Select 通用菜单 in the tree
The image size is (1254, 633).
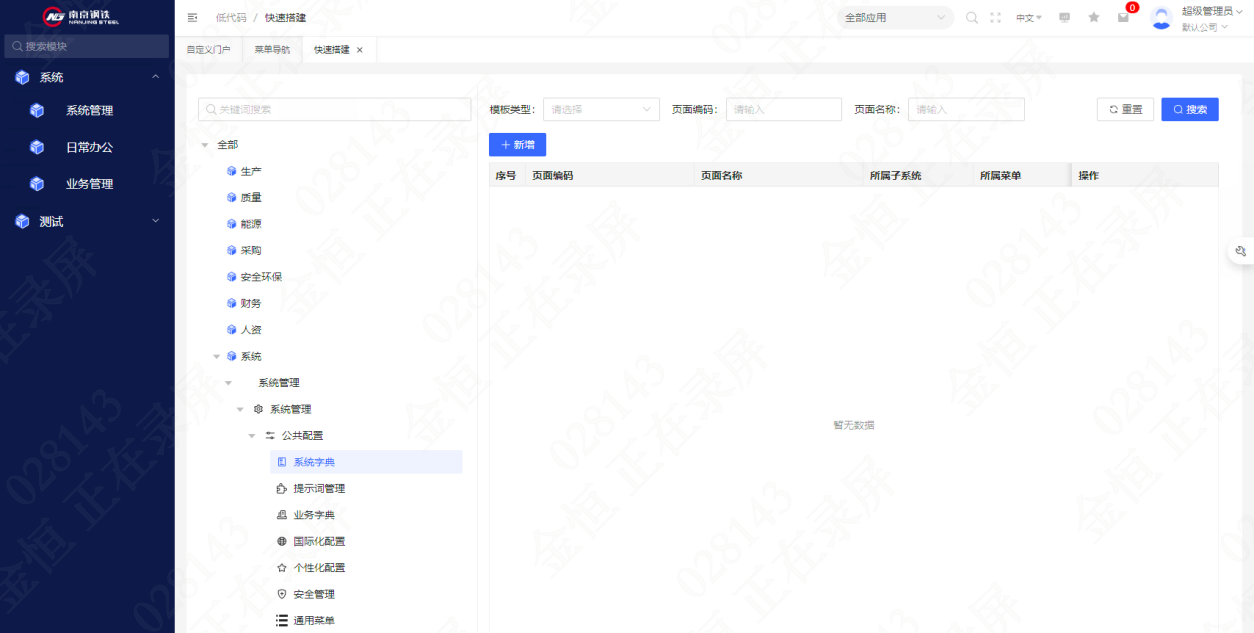click(314, 620)
